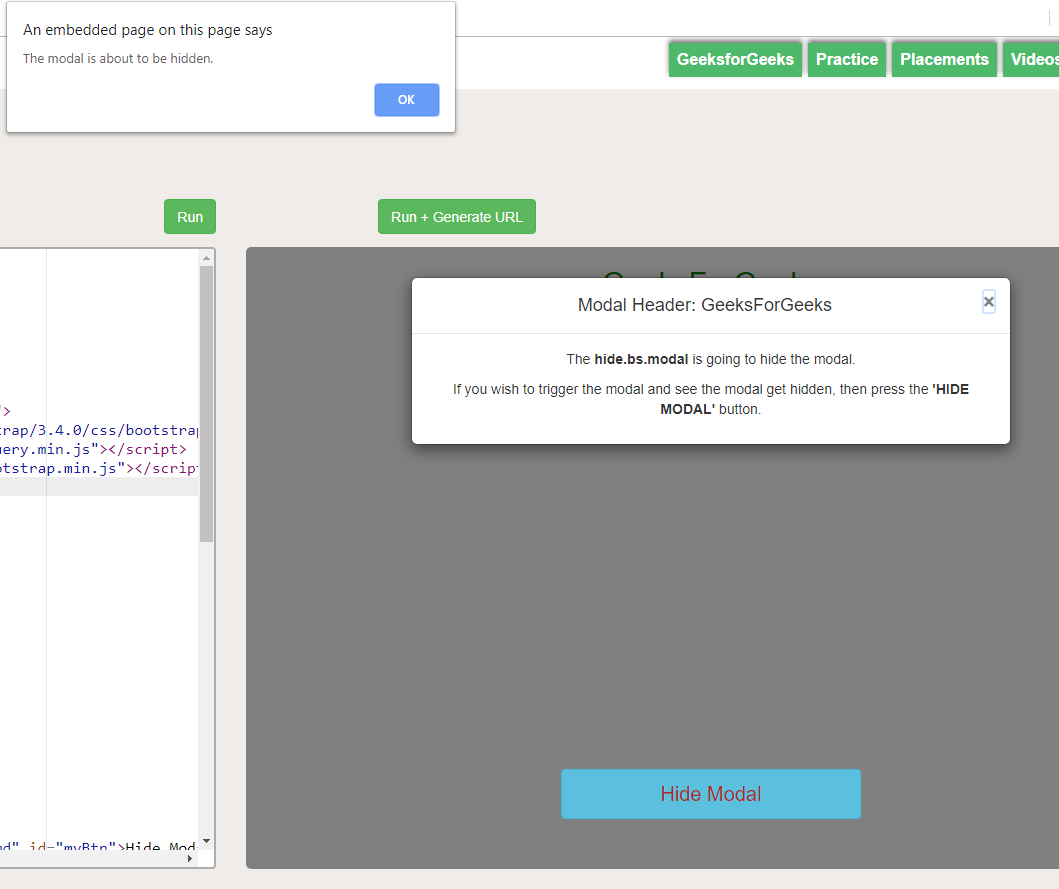Click the 'otstrap.min.js' script code line
This screenshot has height=889, width=1059.
(x=99, y=468)
